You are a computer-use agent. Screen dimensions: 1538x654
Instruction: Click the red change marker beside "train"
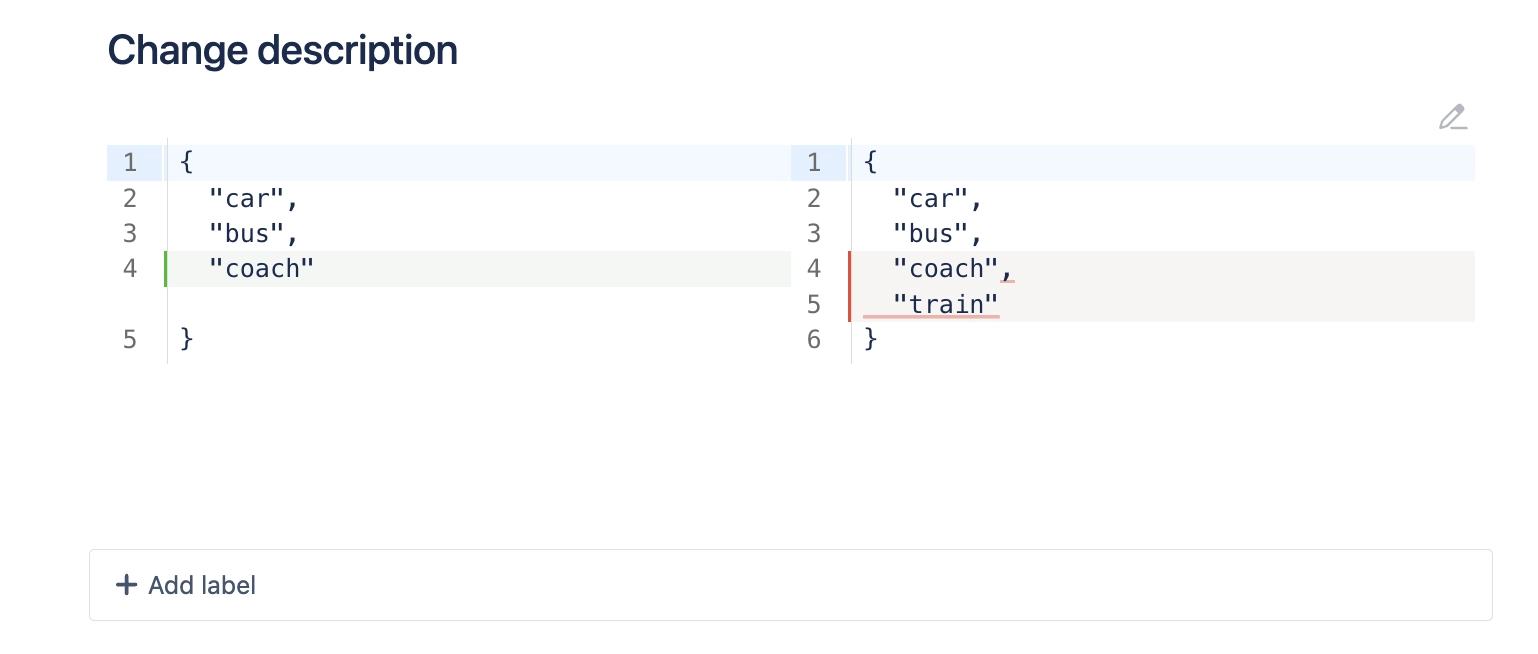(849, 305)
